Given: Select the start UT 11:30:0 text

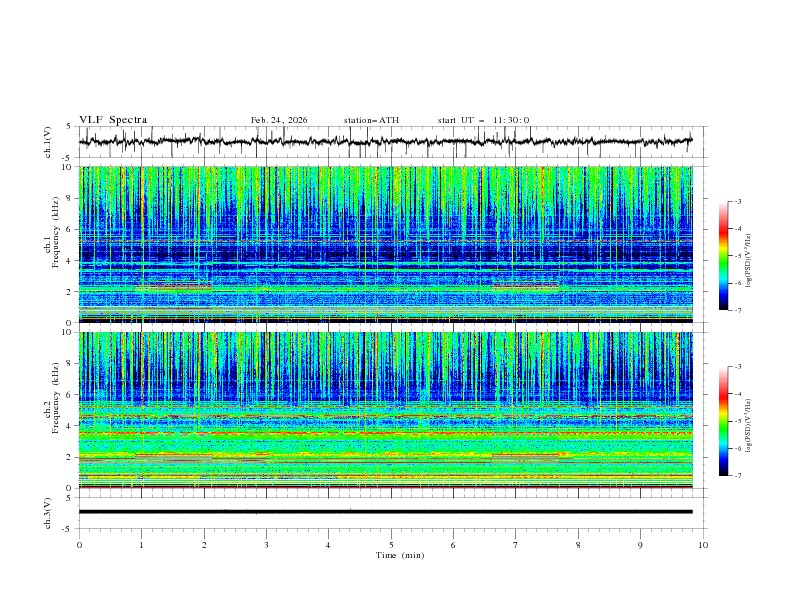Looking at the screenshot, I should (x=483, y=120).
